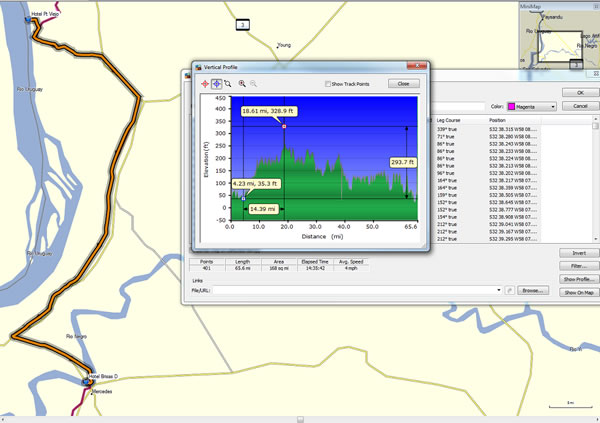Screen dimensions: 600x423
Task: Confirm track properties with OK
Action: pyautogui.click(x=580, y=93)
